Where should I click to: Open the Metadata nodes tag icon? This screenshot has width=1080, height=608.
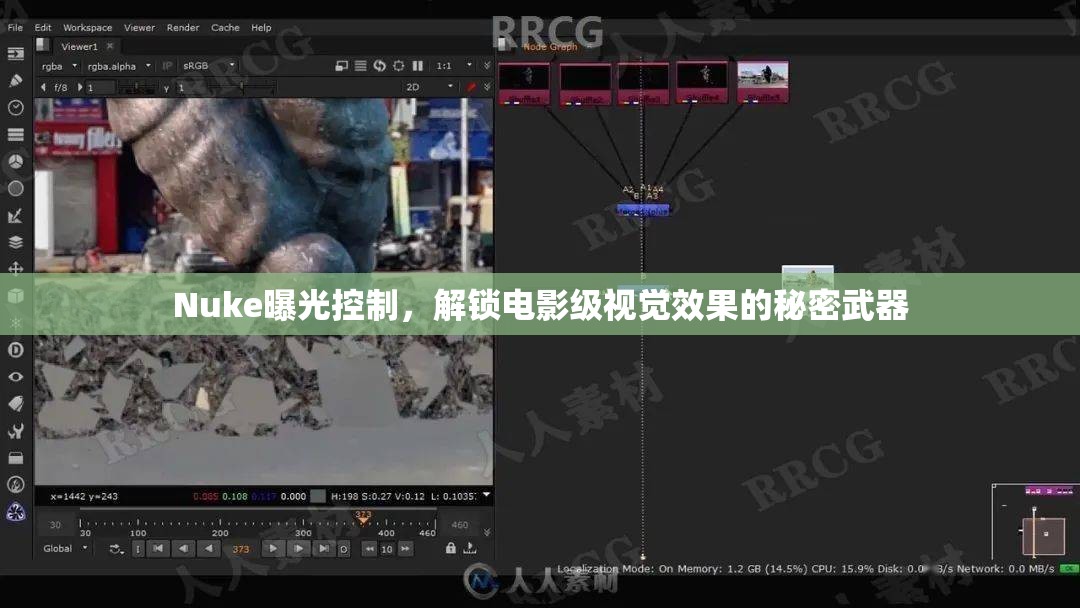(x=15, y=403)
